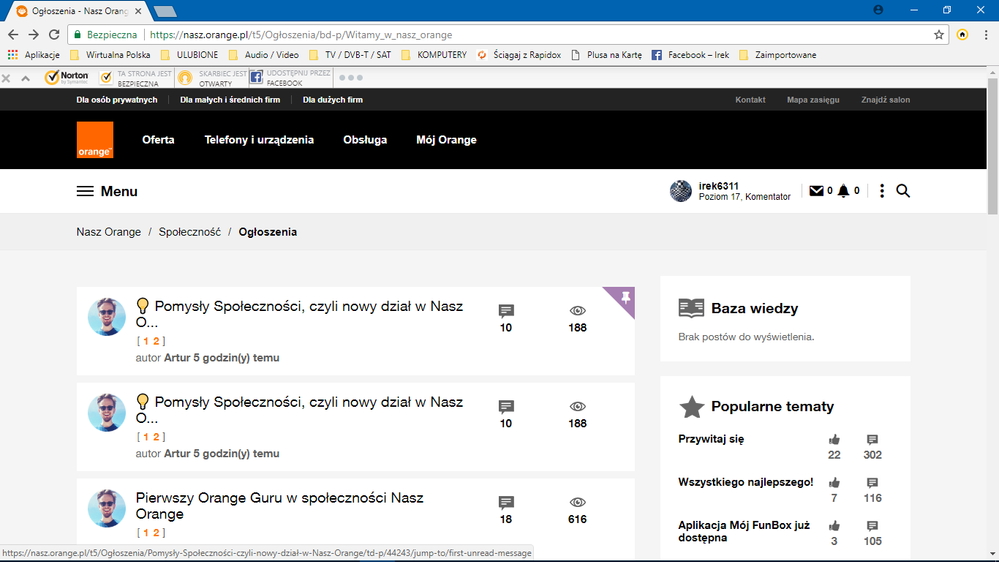
Task: Reload the page
Action: (57, 34)
